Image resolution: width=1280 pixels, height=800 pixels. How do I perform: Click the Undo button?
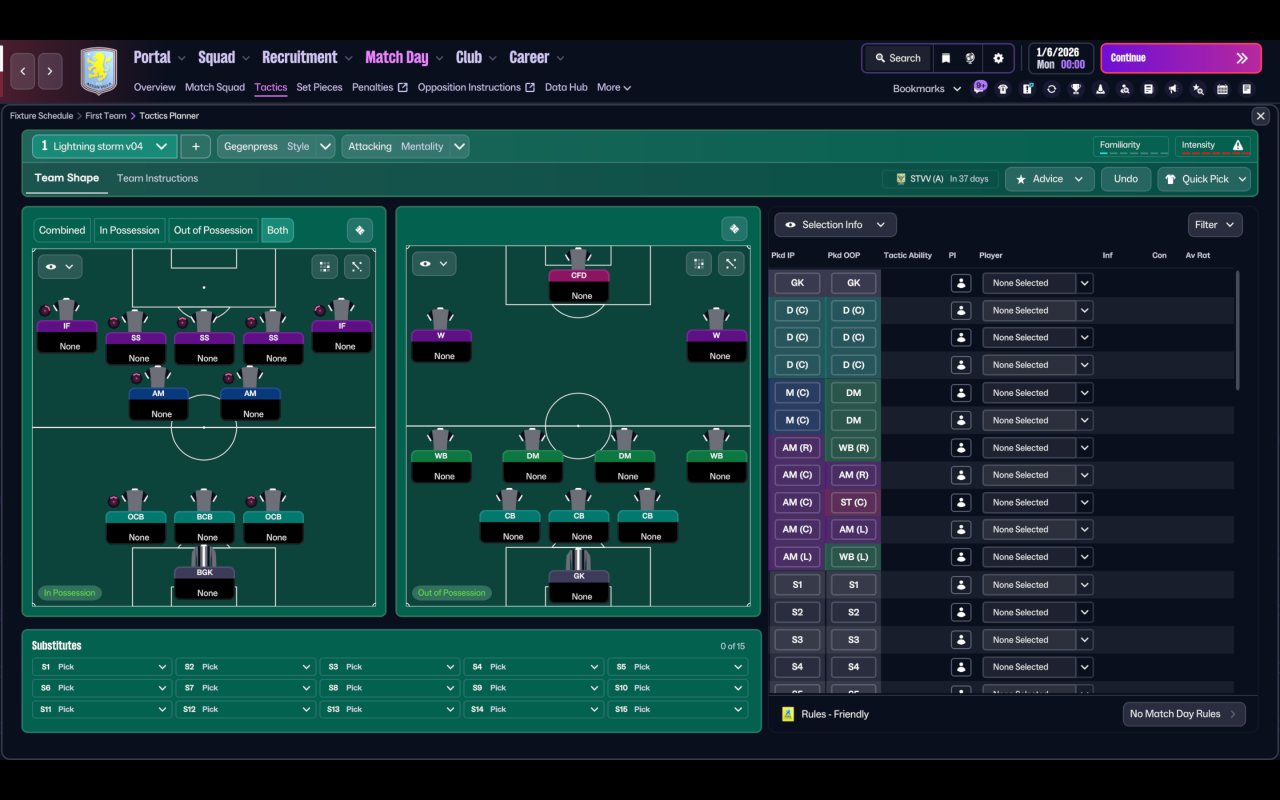click(x=1126, y=179)
